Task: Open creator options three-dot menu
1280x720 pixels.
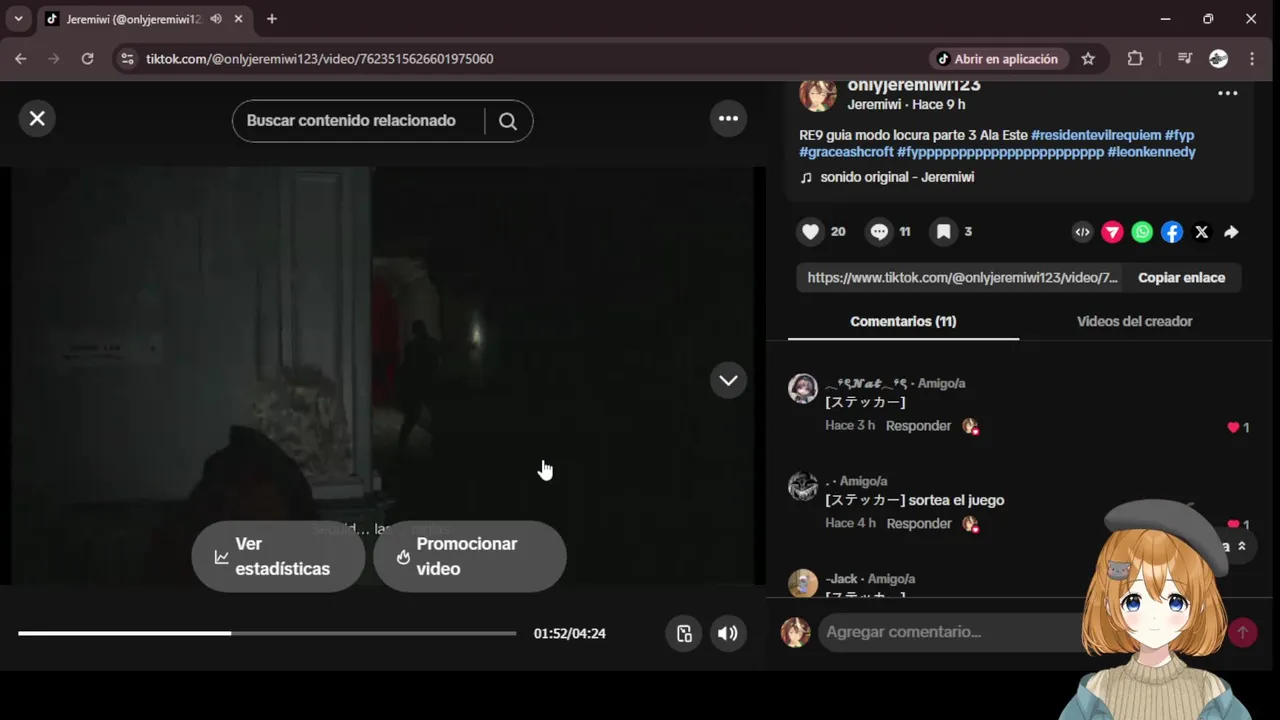Action: [x=1227, y=94]
